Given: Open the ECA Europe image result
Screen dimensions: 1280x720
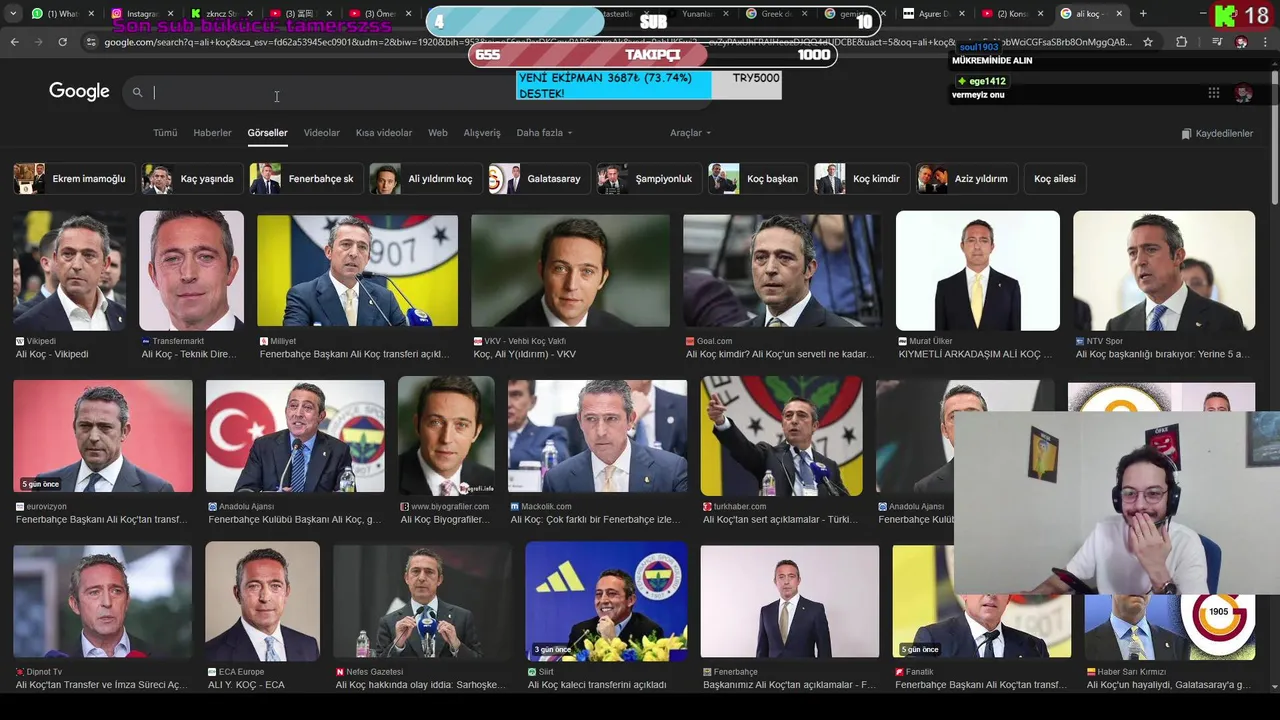Looking at the screenshot, I should 262,601.
